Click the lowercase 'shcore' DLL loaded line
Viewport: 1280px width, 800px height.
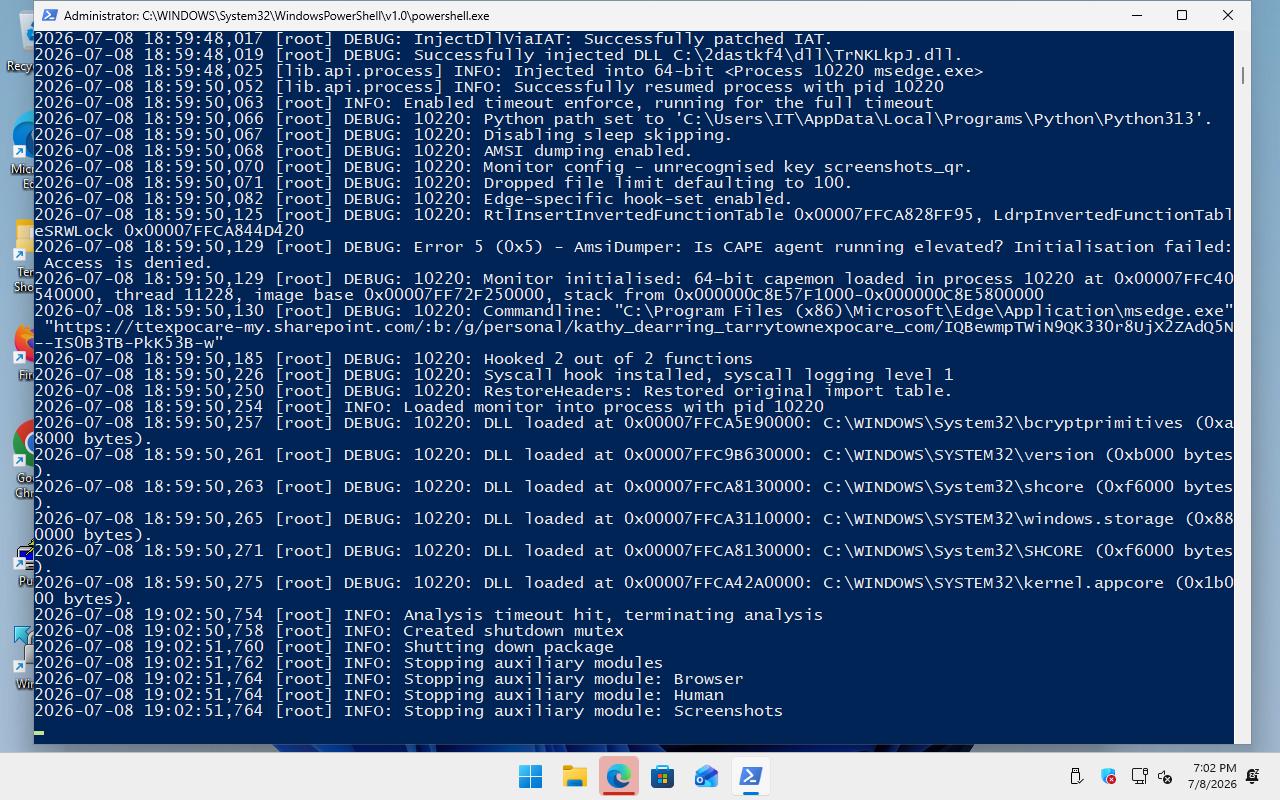coord(633,495)
